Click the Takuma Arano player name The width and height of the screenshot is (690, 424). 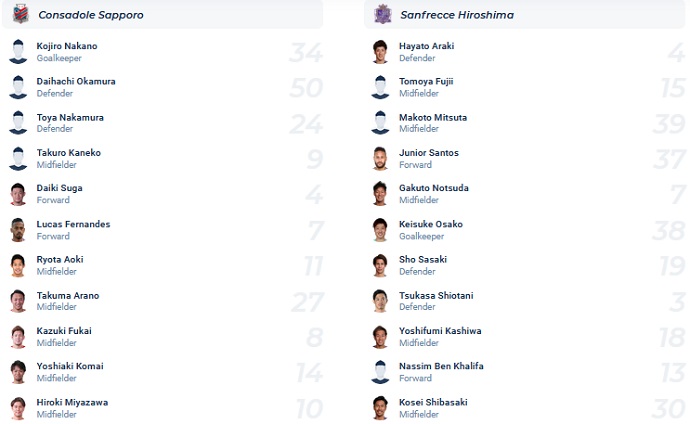tap(68, 296)
